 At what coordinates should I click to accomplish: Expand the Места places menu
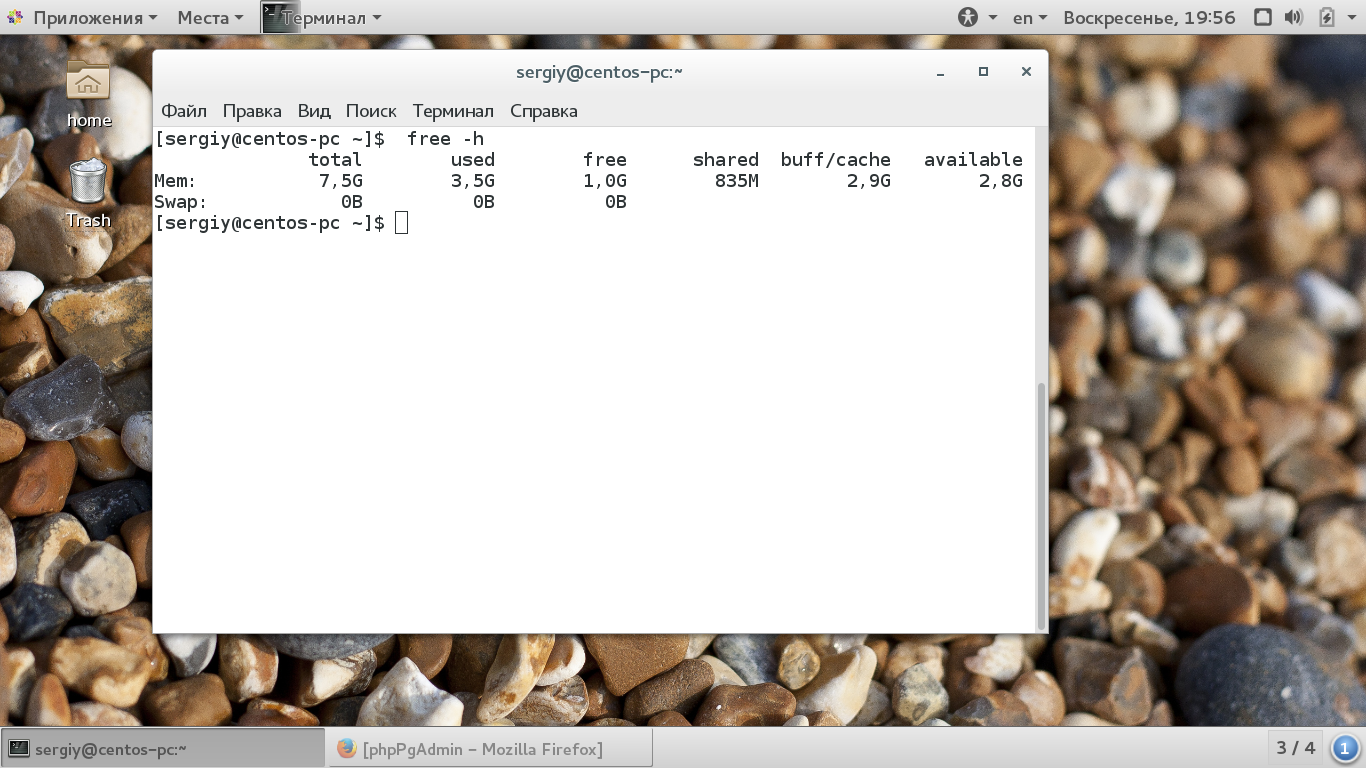coord(210,17)
